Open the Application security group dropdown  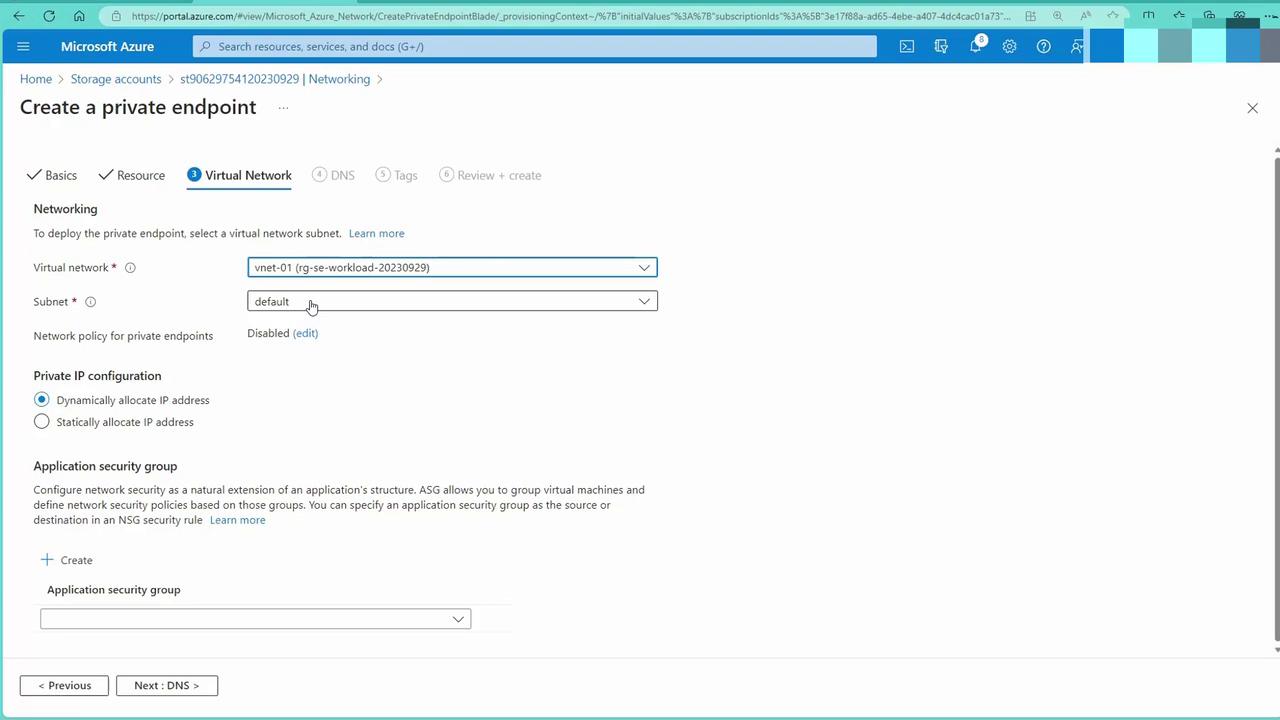[x=256, y=619]
